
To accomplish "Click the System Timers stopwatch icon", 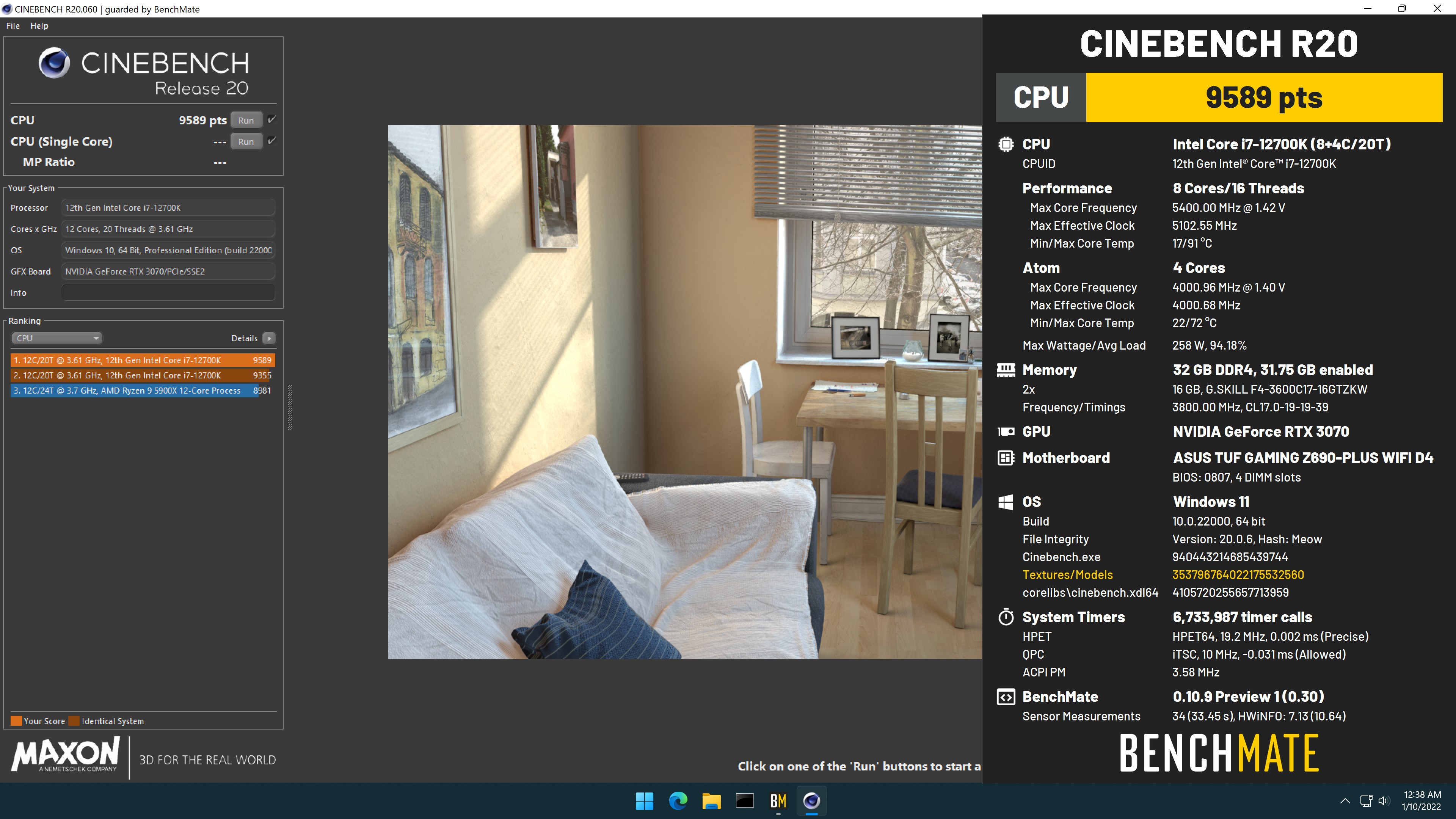I will [1006, 617].
